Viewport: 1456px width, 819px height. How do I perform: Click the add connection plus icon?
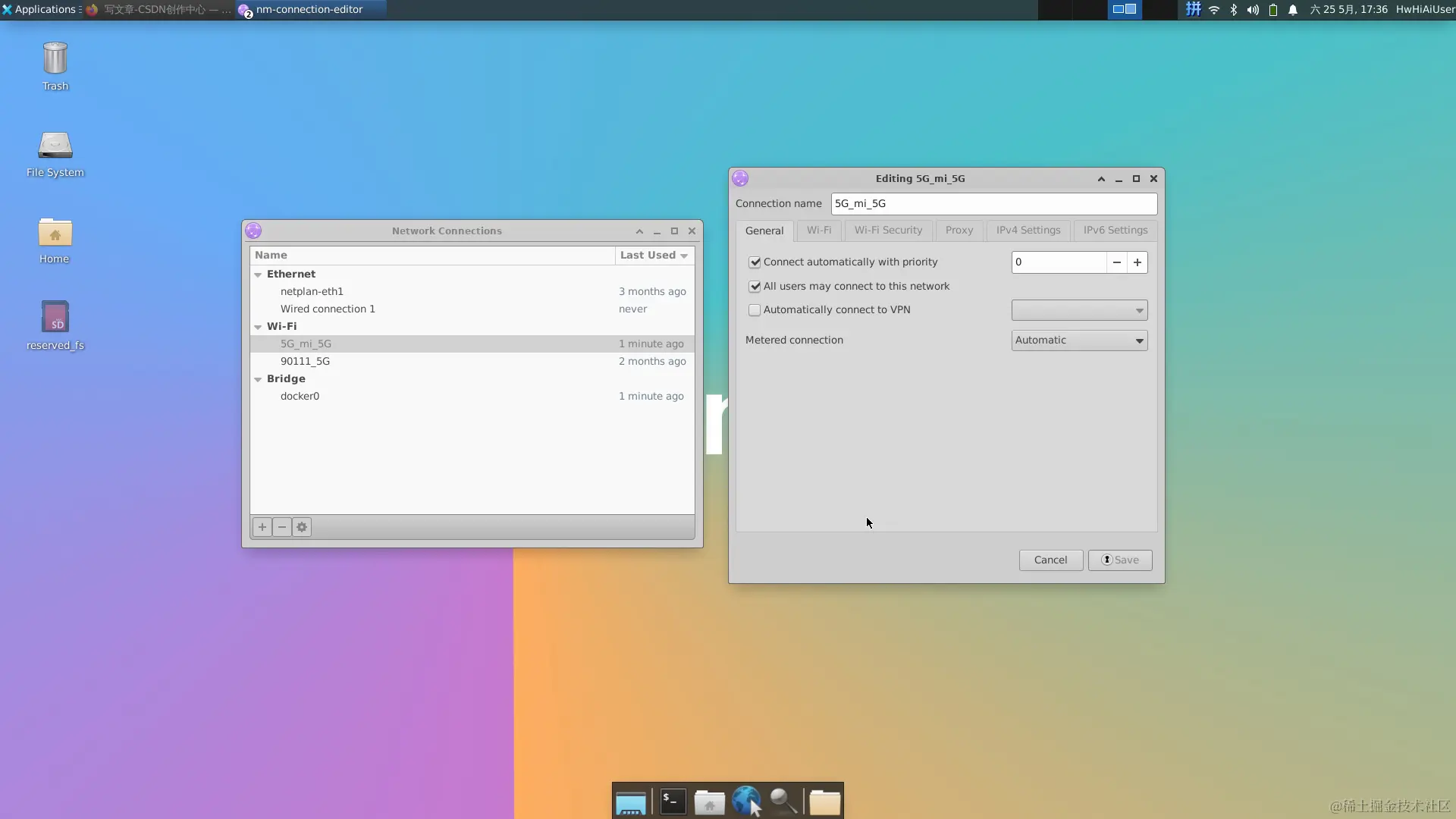tap(262, 527)
